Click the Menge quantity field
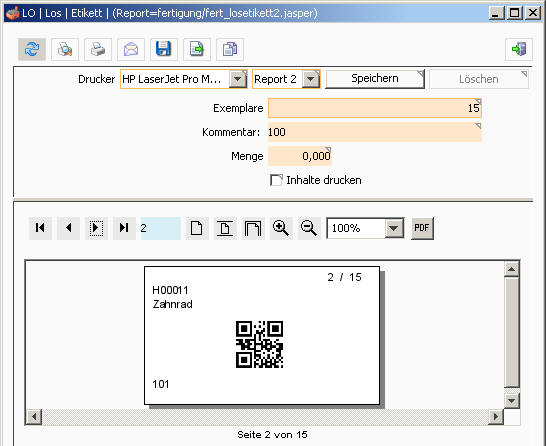Image resolution: width=546 pixels, height=446 pixels. pos(300,156)
